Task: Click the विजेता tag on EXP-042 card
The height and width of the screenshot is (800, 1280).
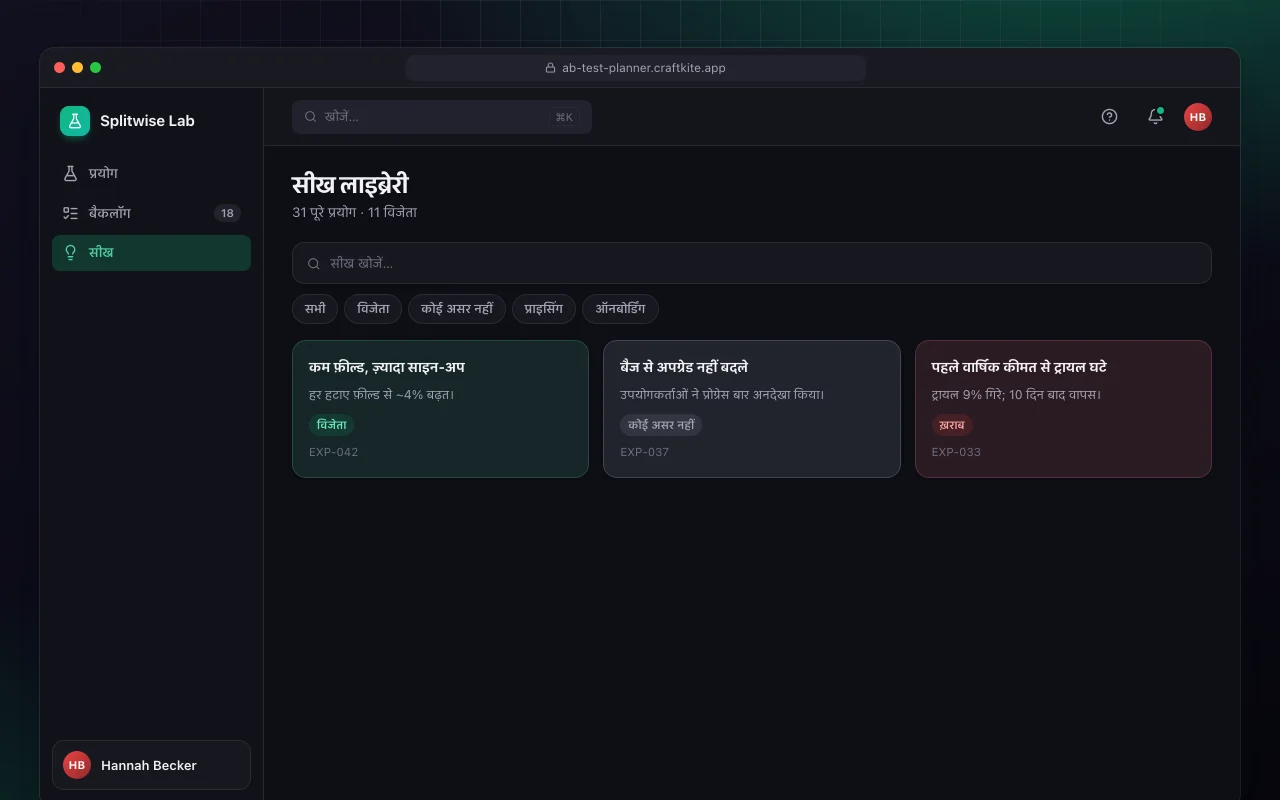Action: 332,425
